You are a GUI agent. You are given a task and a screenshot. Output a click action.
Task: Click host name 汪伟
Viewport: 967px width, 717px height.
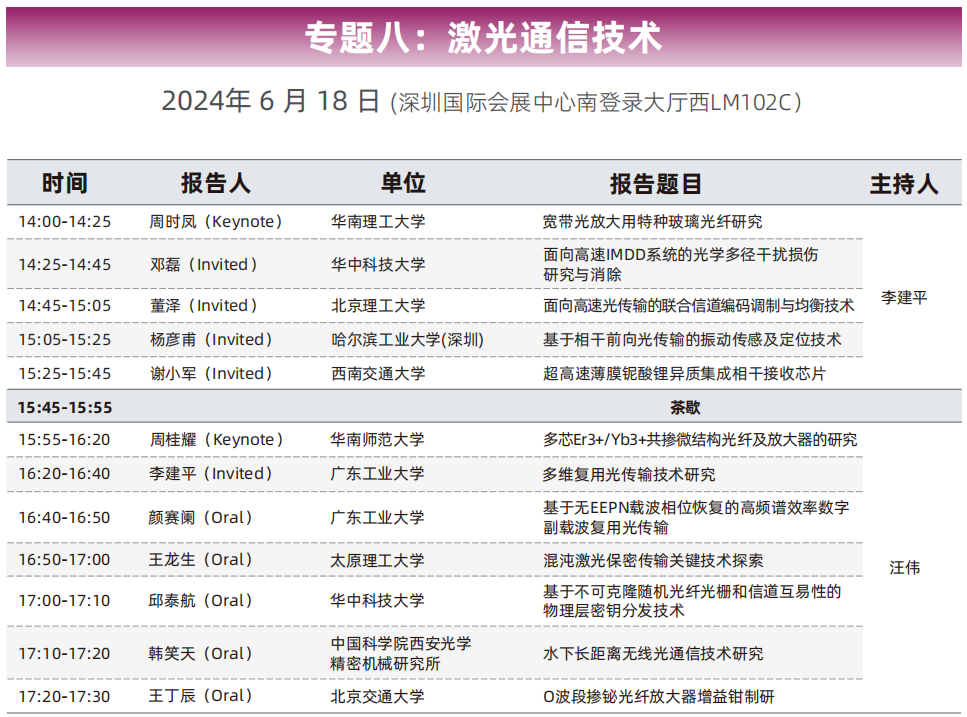(x=904, y=567)
